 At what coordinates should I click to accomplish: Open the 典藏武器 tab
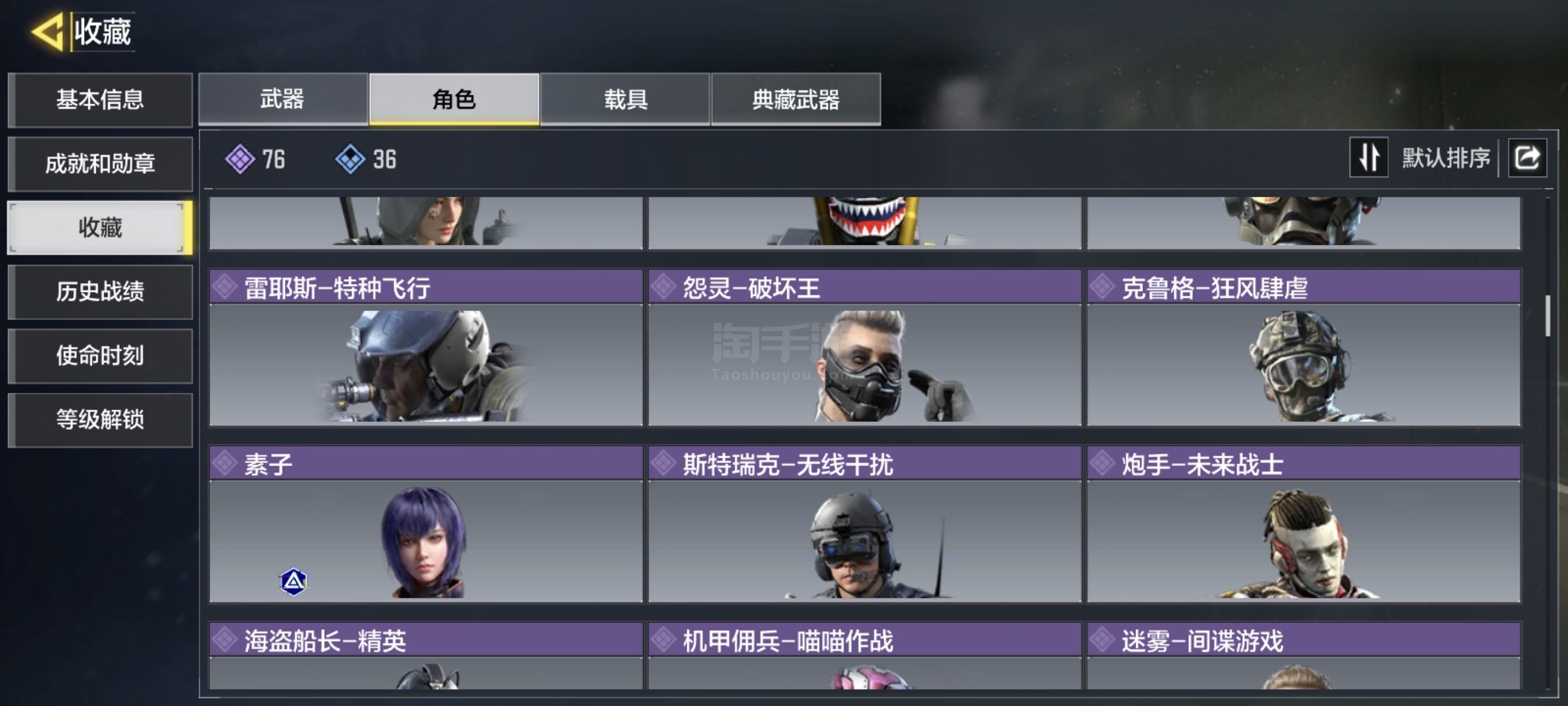pyautogui.click(x=796, y=99)
